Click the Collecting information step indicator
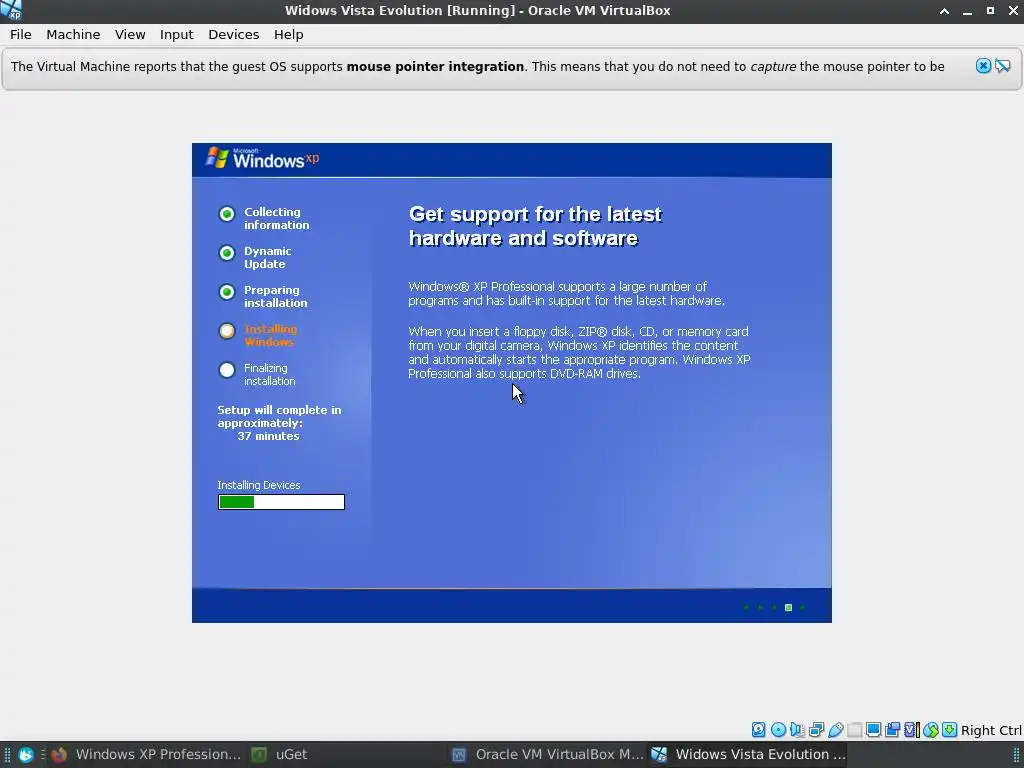This screenshot has width=1024, height=768. (227, 214)
